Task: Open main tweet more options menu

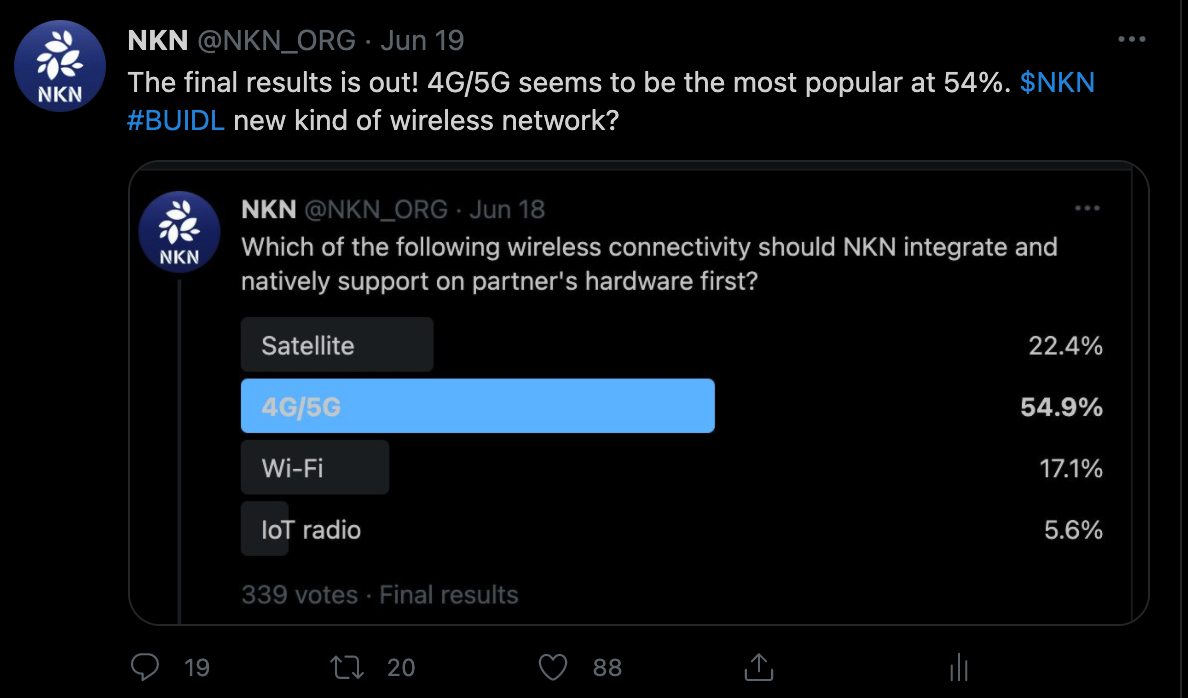Action: (x=1131, y=40)
